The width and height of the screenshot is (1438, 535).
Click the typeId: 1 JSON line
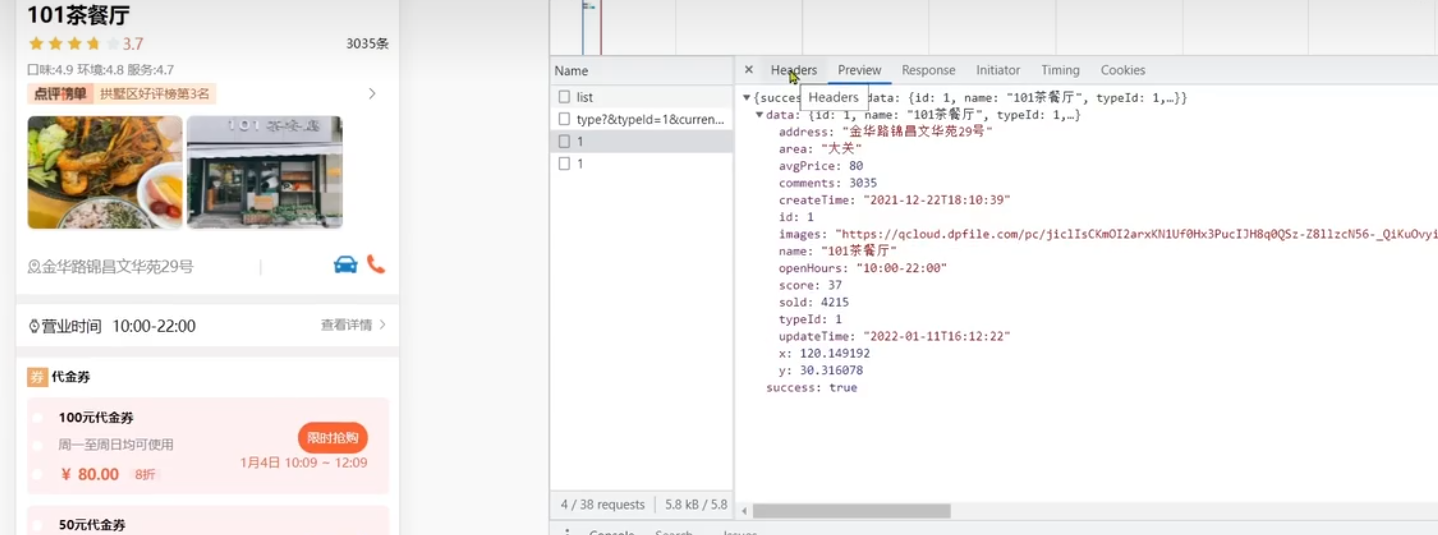click(811, 319)
